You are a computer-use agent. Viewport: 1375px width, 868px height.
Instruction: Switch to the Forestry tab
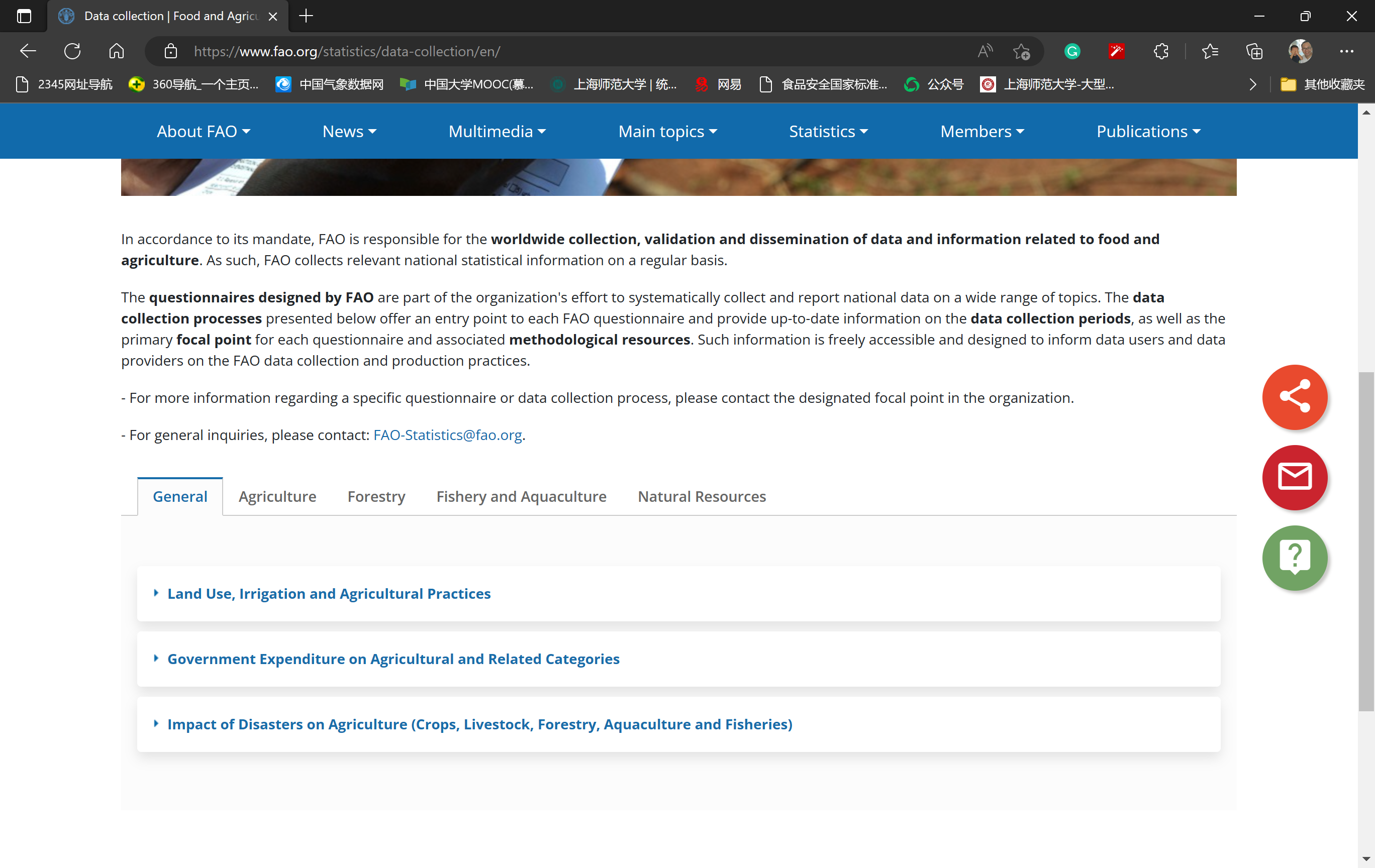(376, 496)
